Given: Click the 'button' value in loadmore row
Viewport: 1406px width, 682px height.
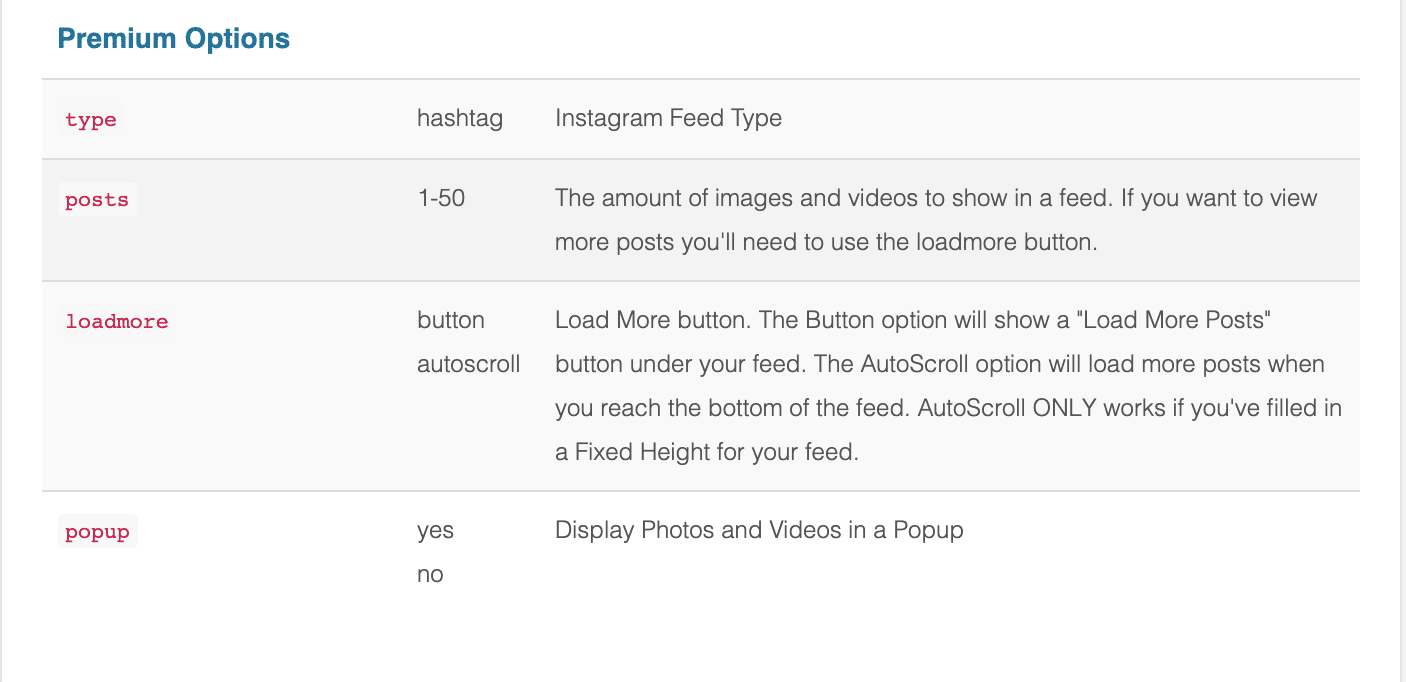Looking at the screenshot, I should 451,320.
